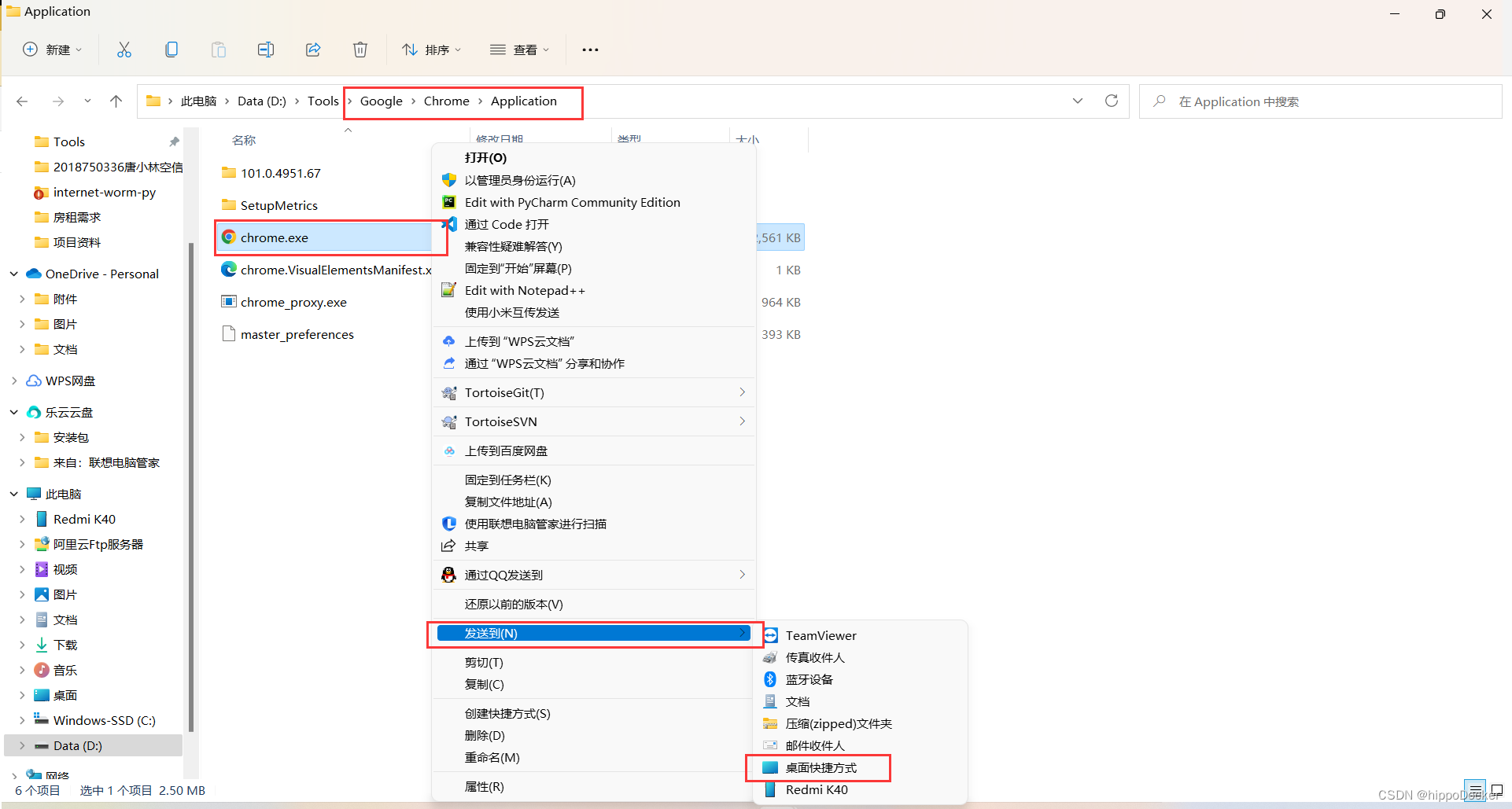1512x809 pixels.
Task: Click the 名称 column header
Action: (x=244, y=140)
